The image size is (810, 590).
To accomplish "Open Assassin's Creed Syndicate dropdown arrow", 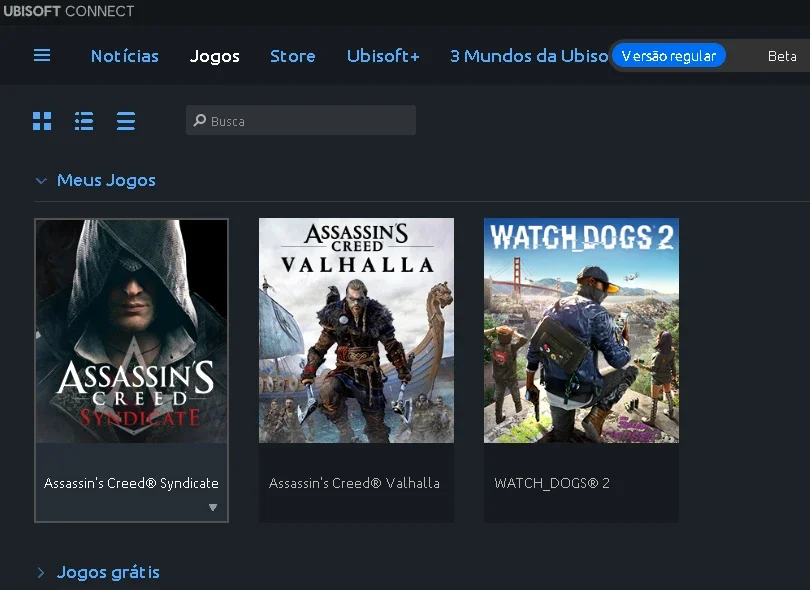I will pyautogui.click(x=213, y=507).
